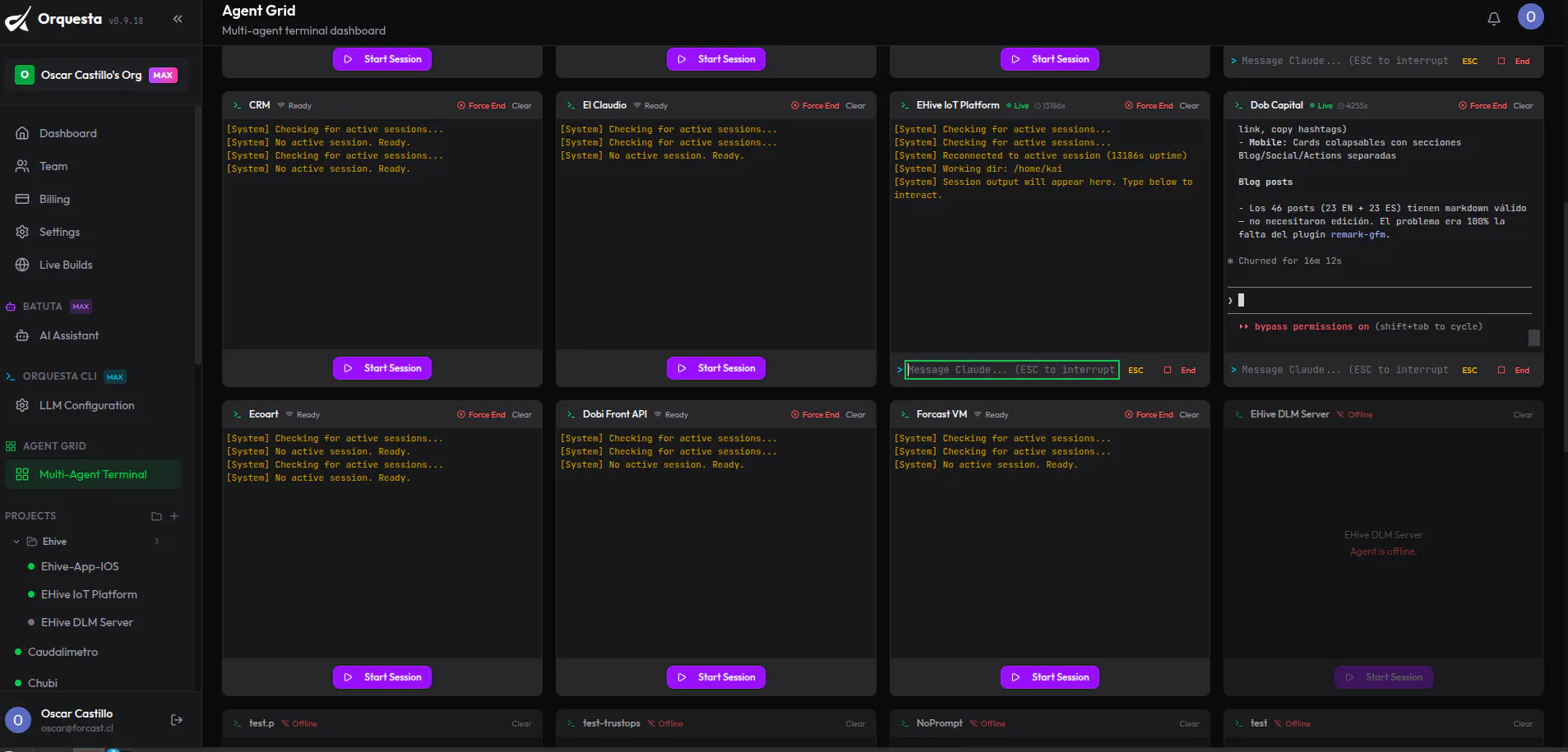The image size is (1568, 752).
Task: Force End the CRM session
Action: click(481, 105)
